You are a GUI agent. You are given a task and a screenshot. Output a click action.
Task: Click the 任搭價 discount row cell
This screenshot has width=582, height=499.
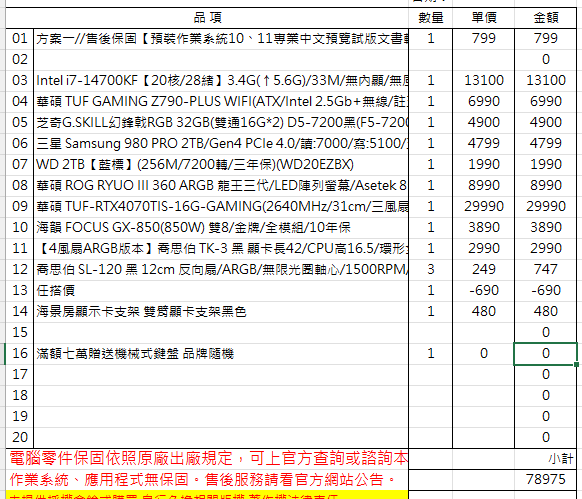click(x=221, y=290)
